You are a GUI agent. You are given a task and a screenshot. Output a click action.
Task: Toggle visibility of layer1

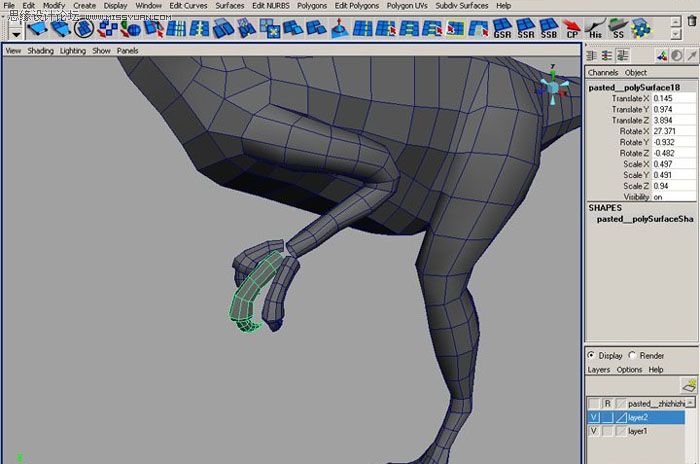[594, 431]
